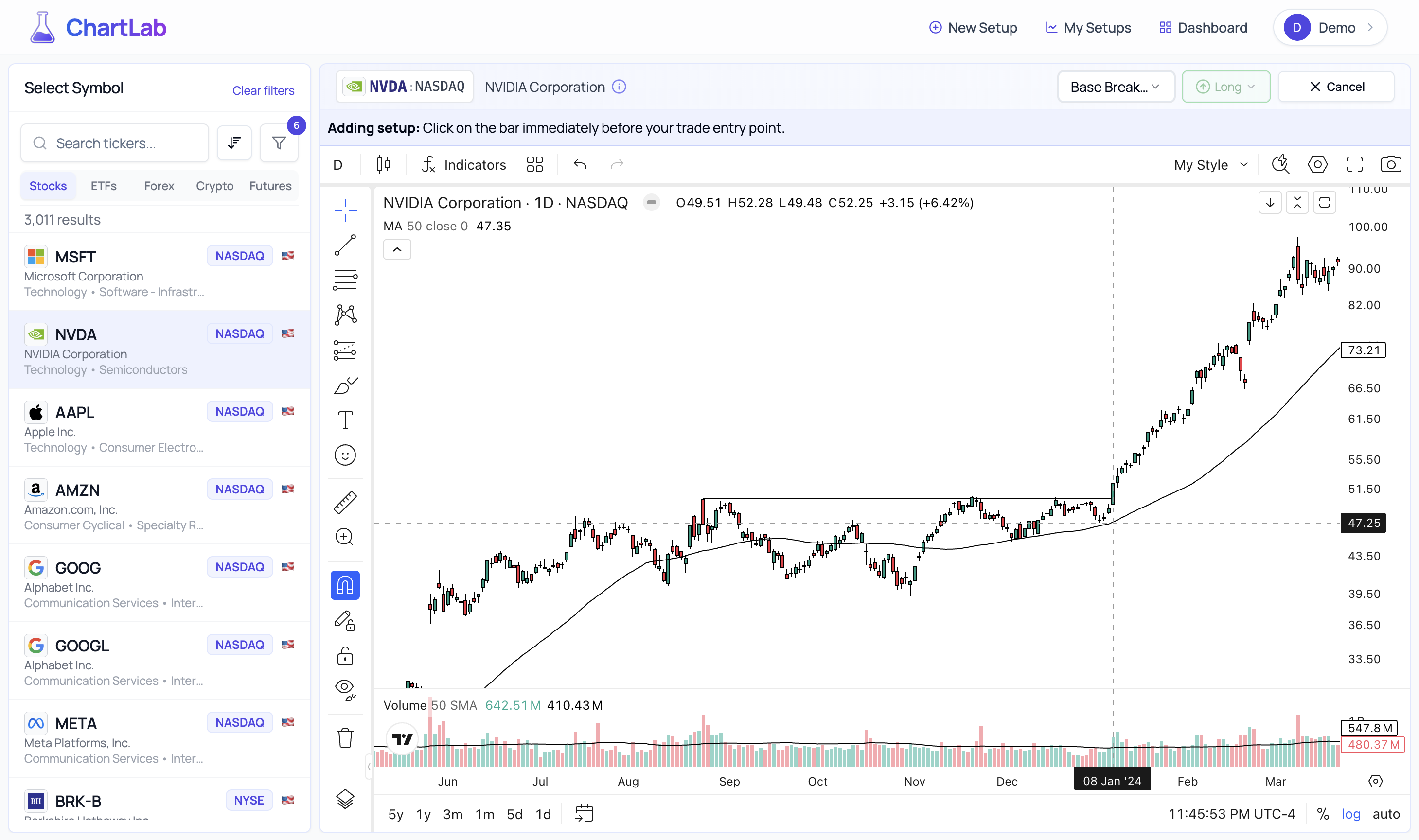This screenshot has height=840, width=1419.
Task: Open the Base Break... setup type dropdown
Action: 1116,87
